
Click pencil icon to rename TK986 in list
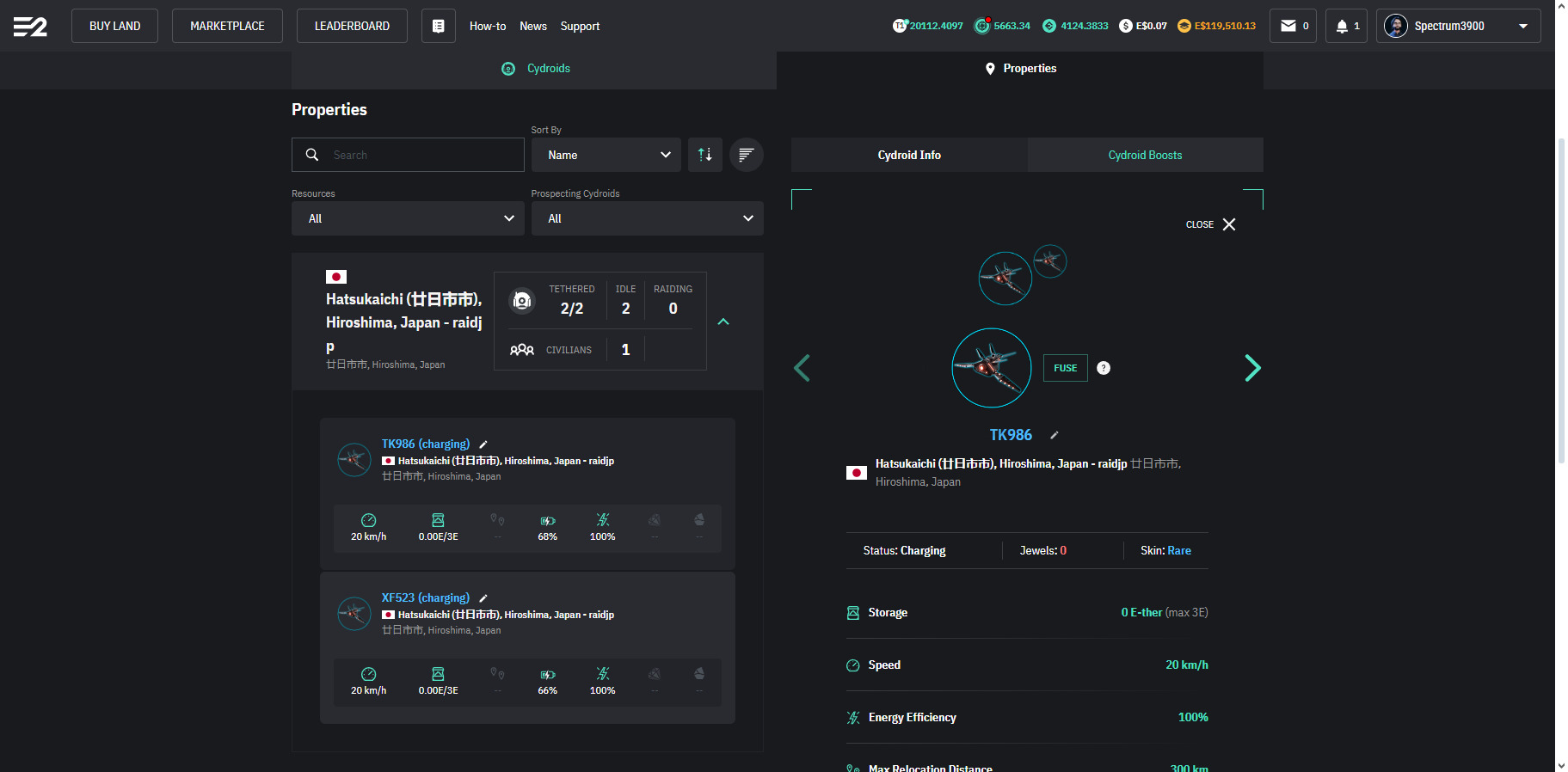coord(483,444)
